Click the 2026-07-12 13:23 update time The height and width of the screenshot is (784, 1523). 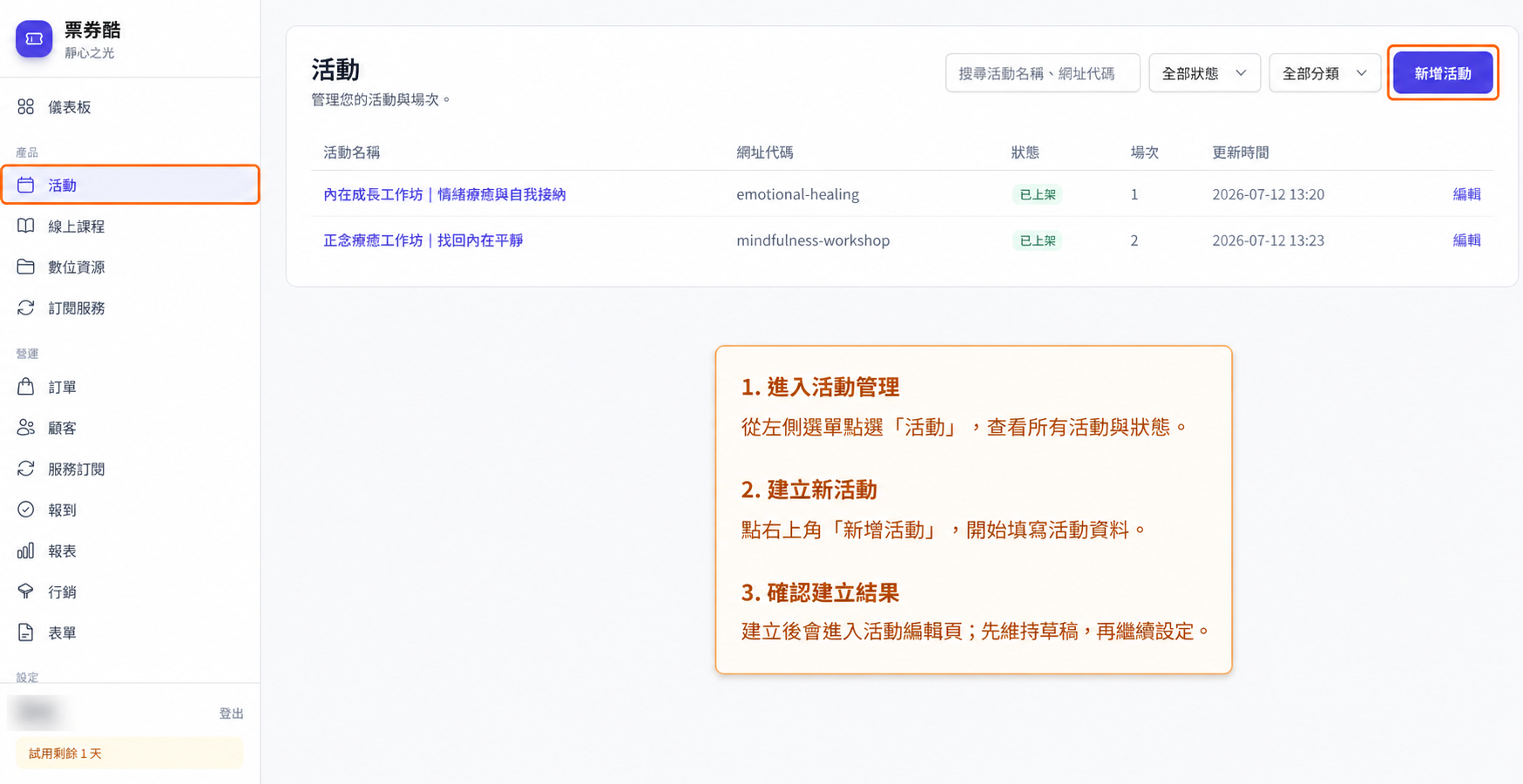1268,240
